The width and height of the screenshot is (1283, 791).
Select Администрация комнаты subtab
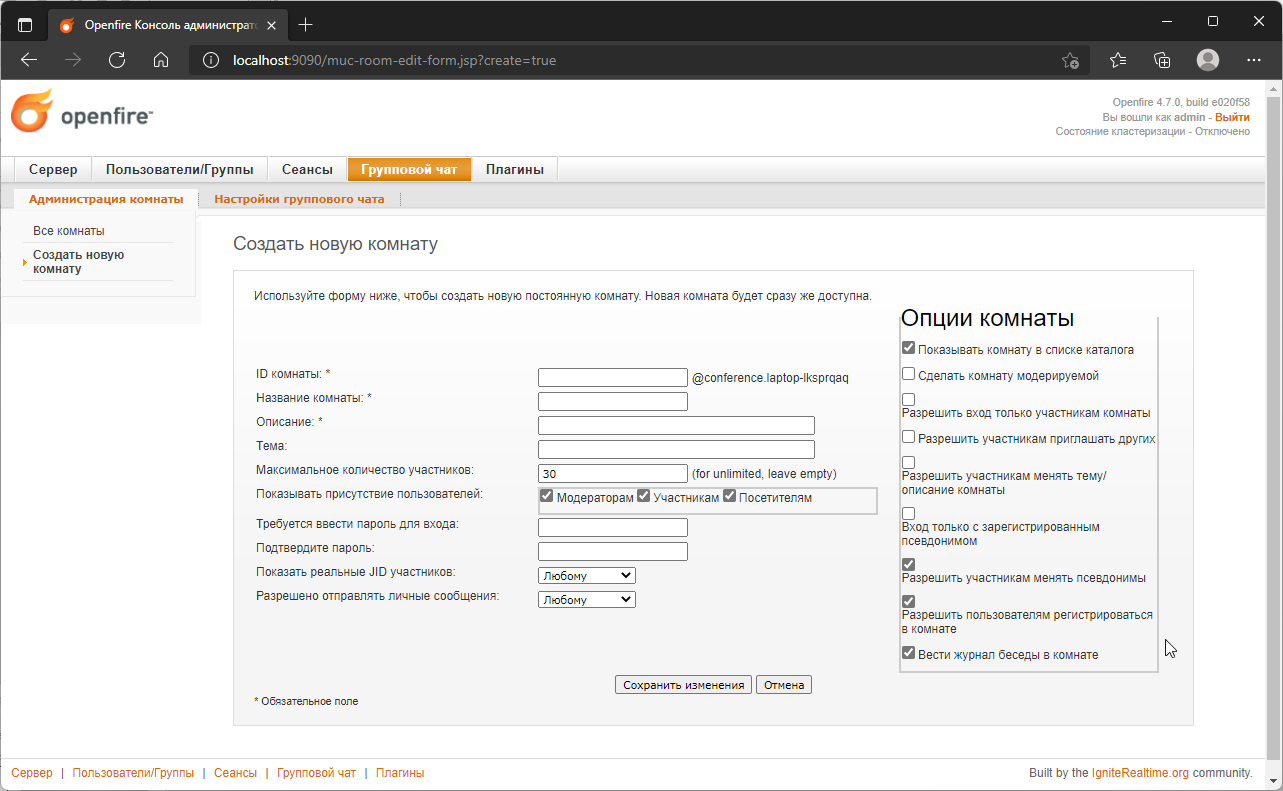[106, 199]
